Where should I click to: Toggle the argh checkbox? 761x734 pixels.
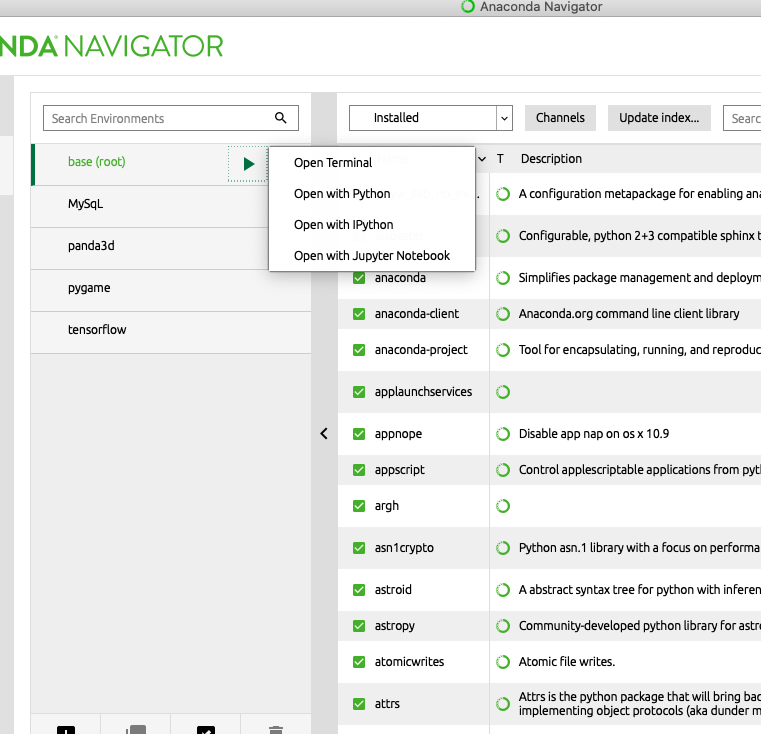(x=359, y=506)
